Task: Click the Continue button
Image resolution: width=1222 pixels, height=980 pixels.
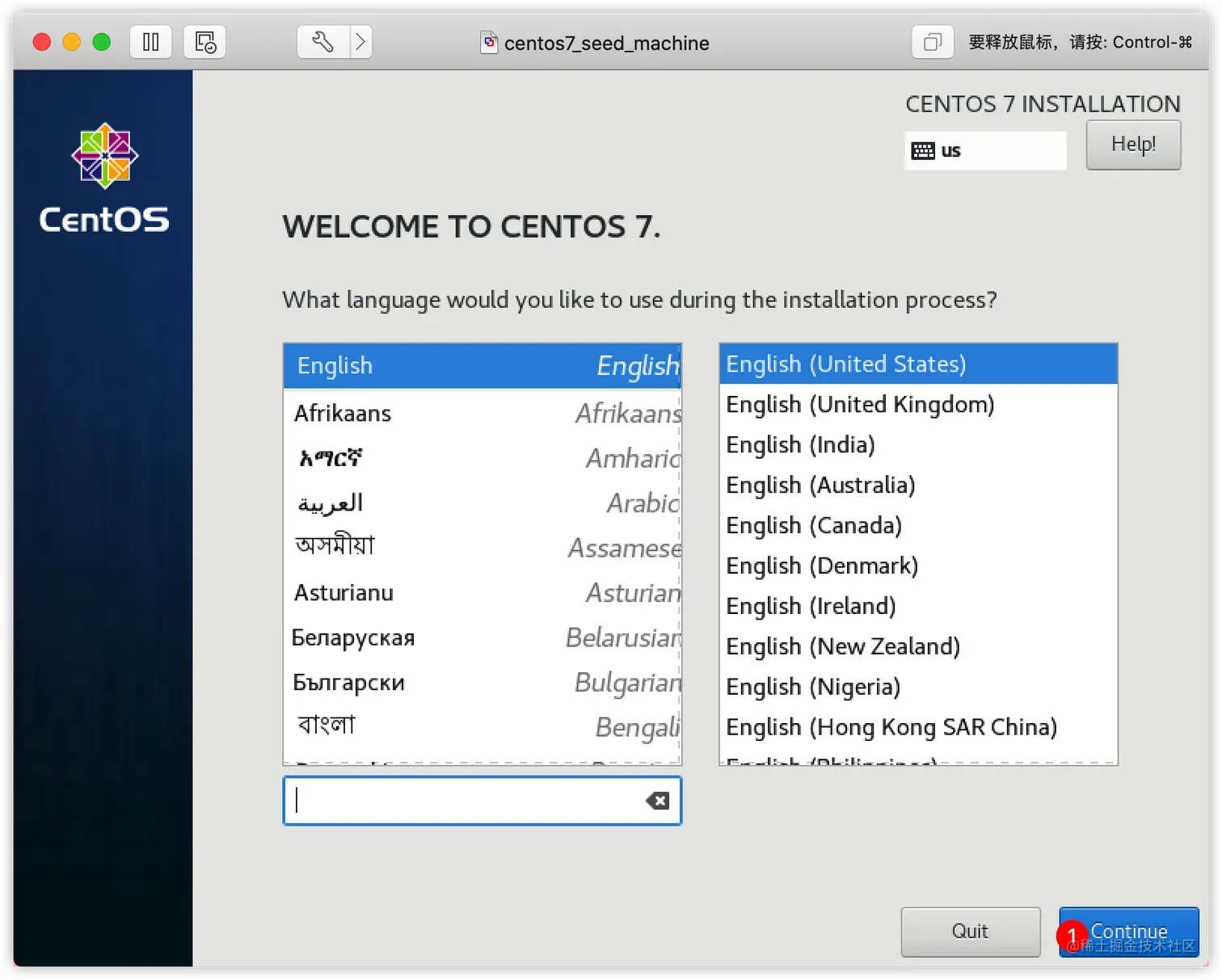Action: [x=1129, y=932]
